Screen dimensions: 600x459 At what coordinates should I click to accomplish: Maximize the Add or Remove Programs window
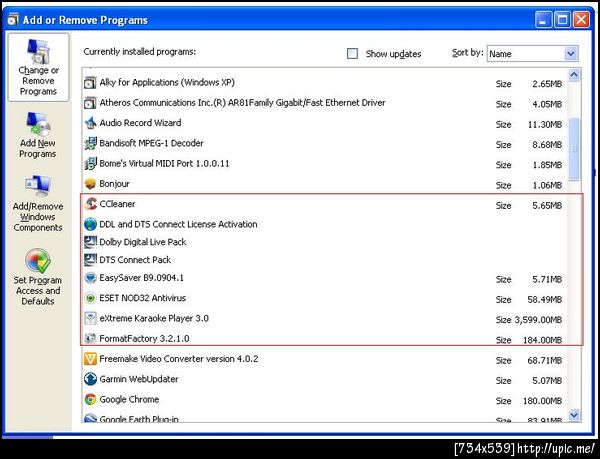coord(562,20)
